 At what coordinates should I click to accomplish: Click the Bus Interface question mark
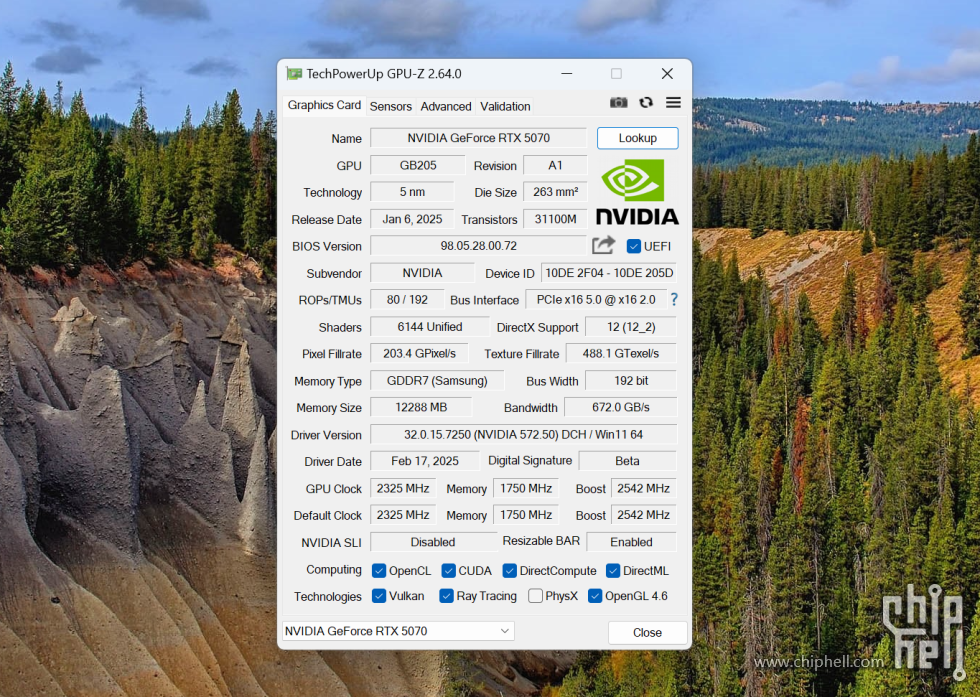(x=674, y=299)
